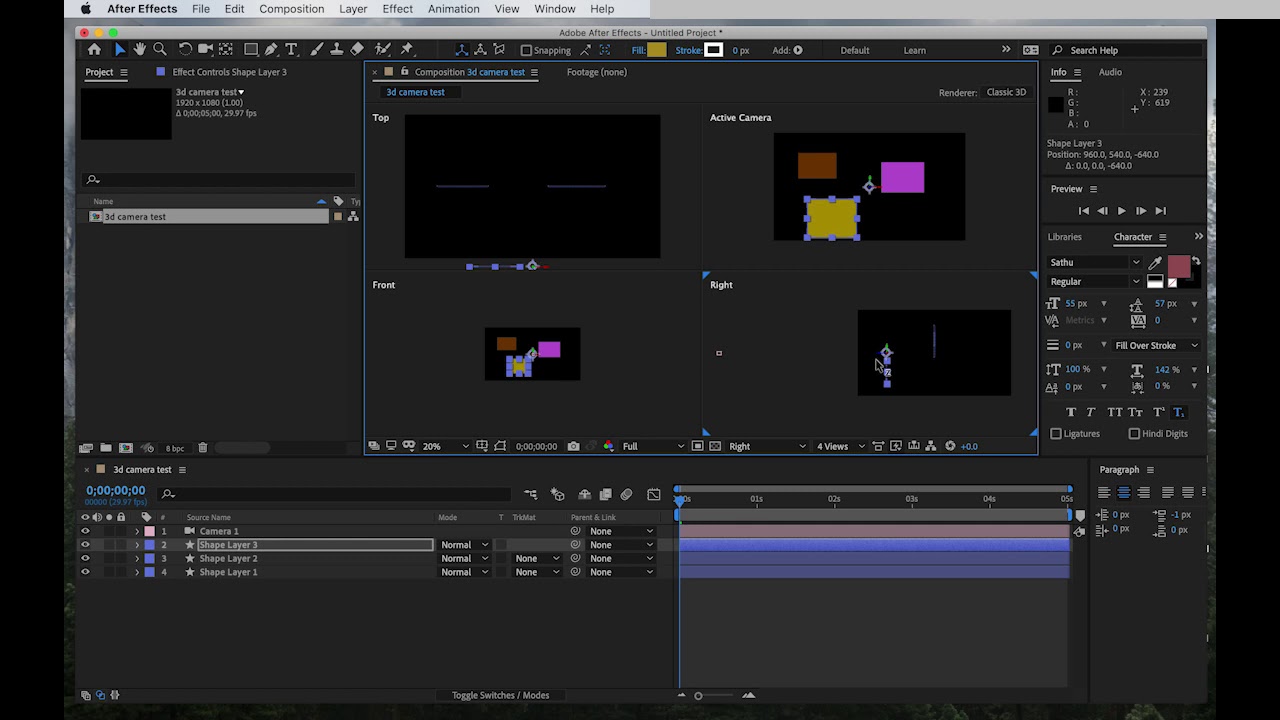Screen dimensions: 1280x720
Task: Open the Edit menu
Action: [234, 9]
